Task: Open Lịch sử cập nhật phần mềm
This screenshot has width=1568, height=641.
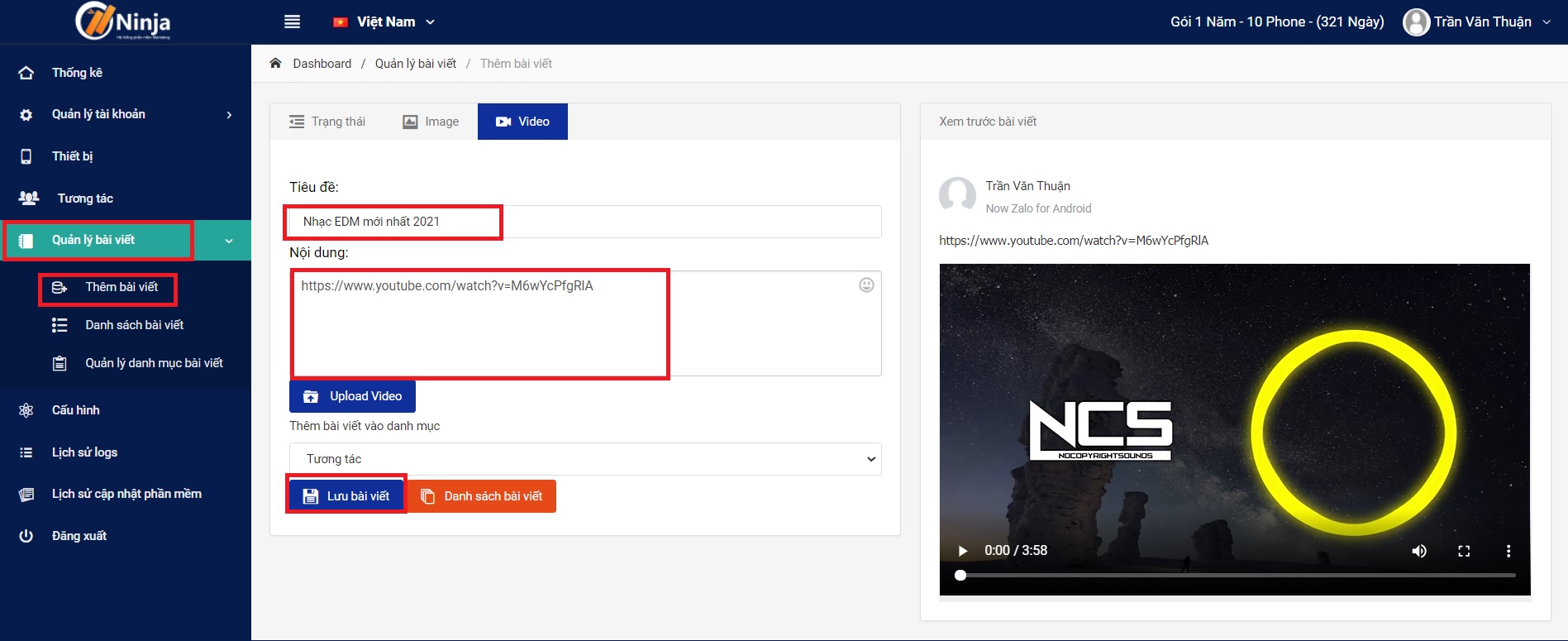Action: [x=126, y=494]
